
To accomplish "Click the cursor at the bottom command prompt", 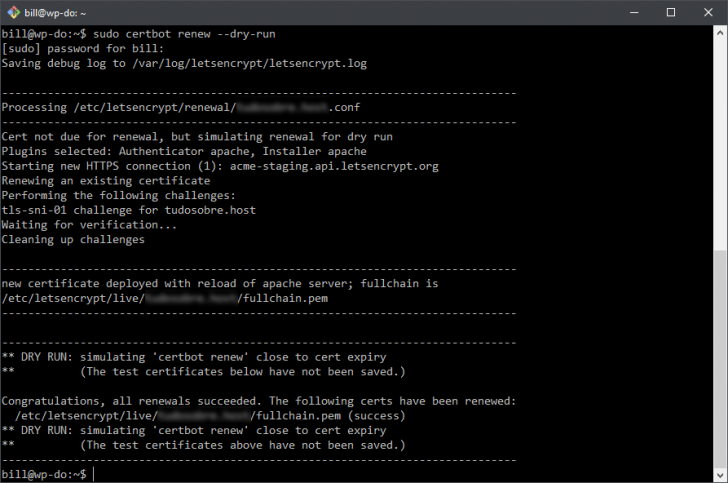I will coord(95,473).
